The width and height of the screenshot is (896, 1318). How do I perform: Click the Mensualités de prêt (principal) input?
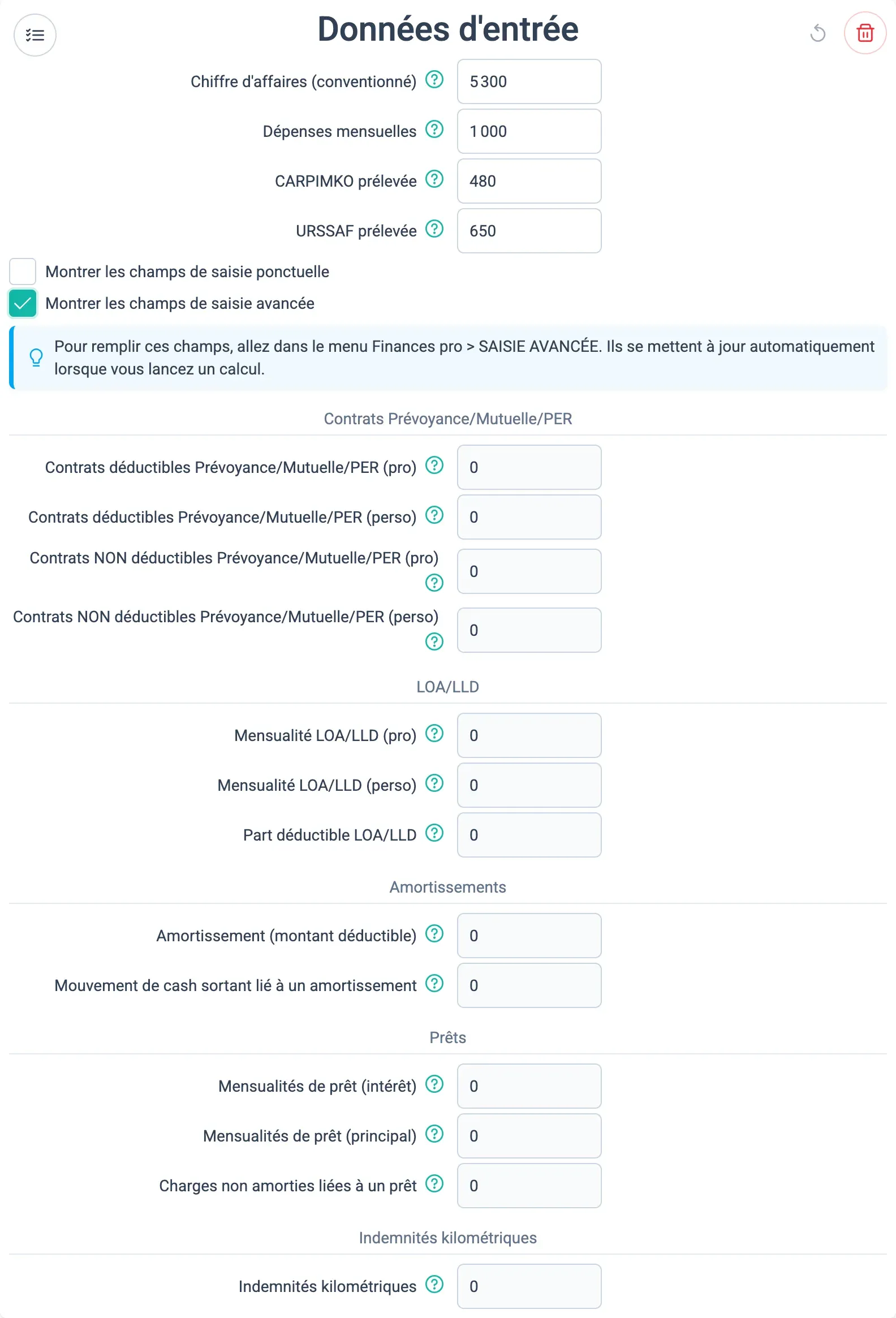pos(529,1136)
